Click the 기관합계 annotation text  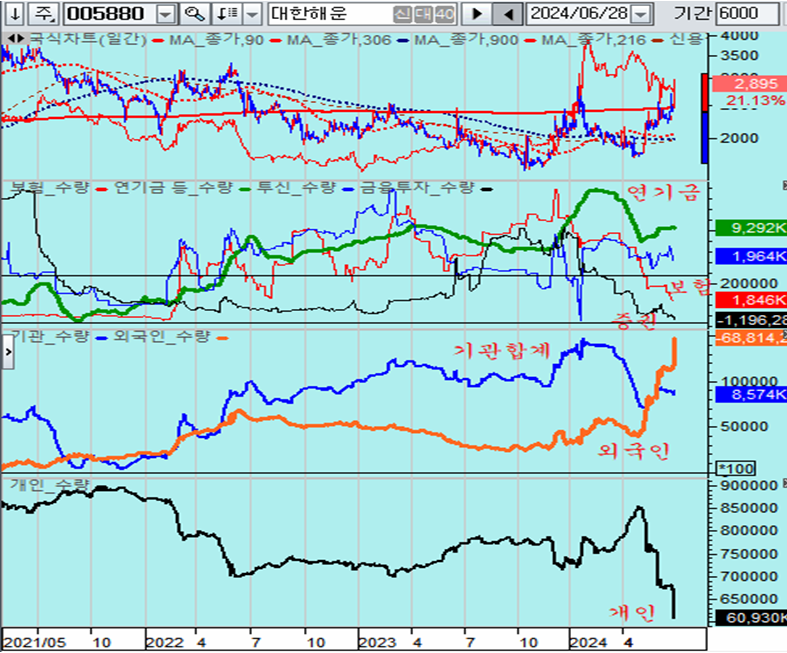tap(502, 350)
